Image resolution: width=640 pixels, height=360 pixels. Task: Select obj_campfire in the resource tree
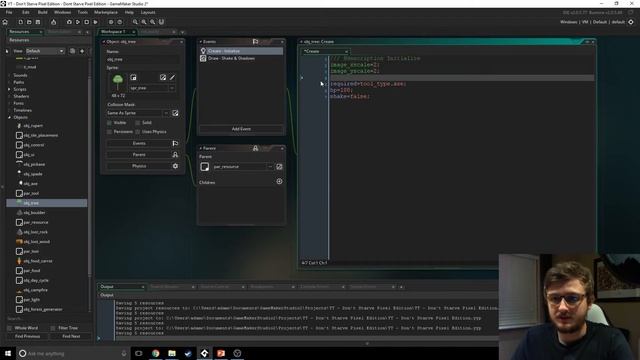point(36,290)
